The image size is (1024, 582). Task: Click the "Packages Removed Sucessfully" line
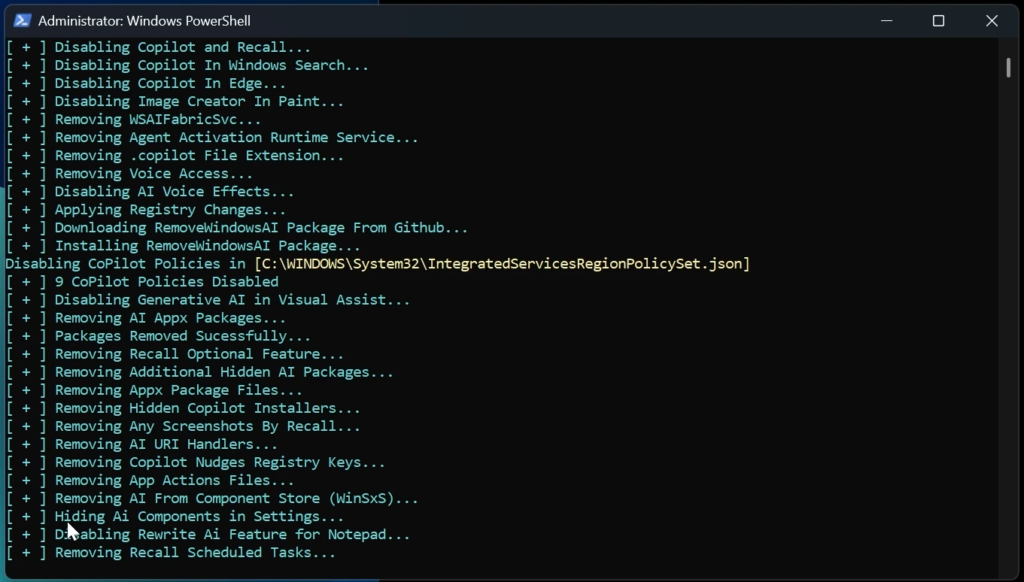pyautogui.click(x=182, y=336)
